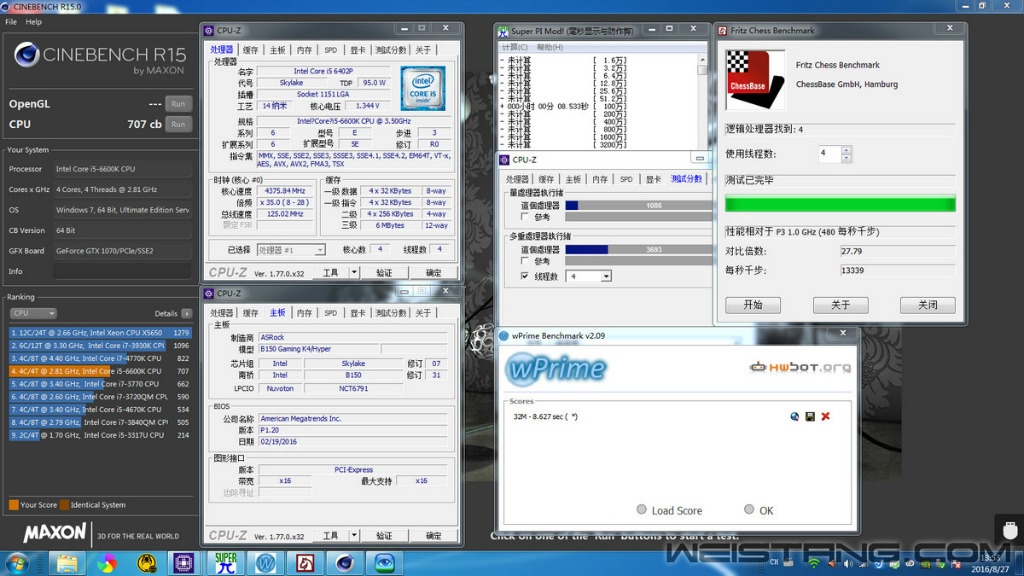Increase thread count stepper in Fritz Chess
Screen dimensions: 1024x576
click(x=846, y=150)
